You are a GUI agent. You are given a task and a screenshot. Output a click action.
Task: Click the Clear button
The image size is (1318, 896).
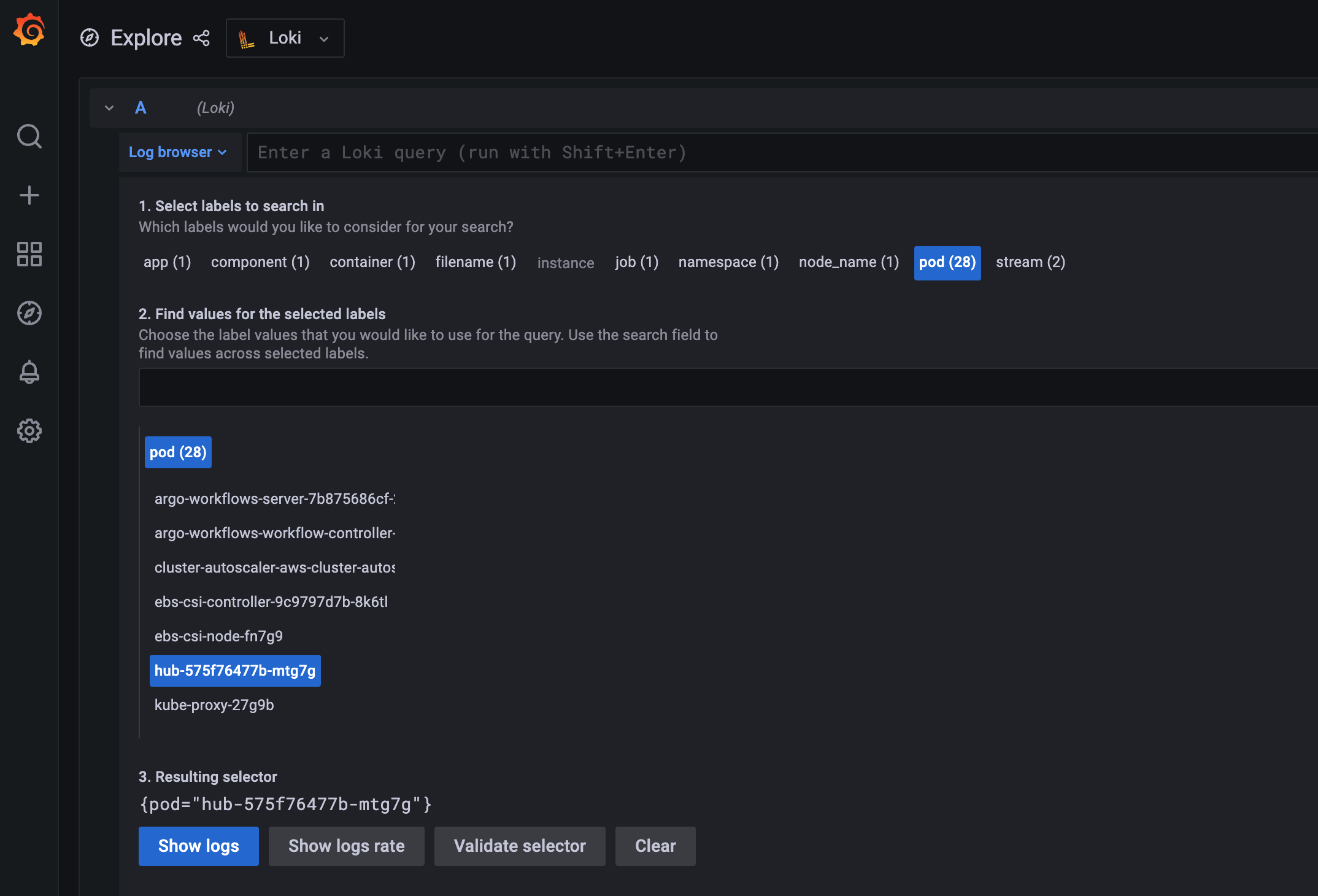655,846
